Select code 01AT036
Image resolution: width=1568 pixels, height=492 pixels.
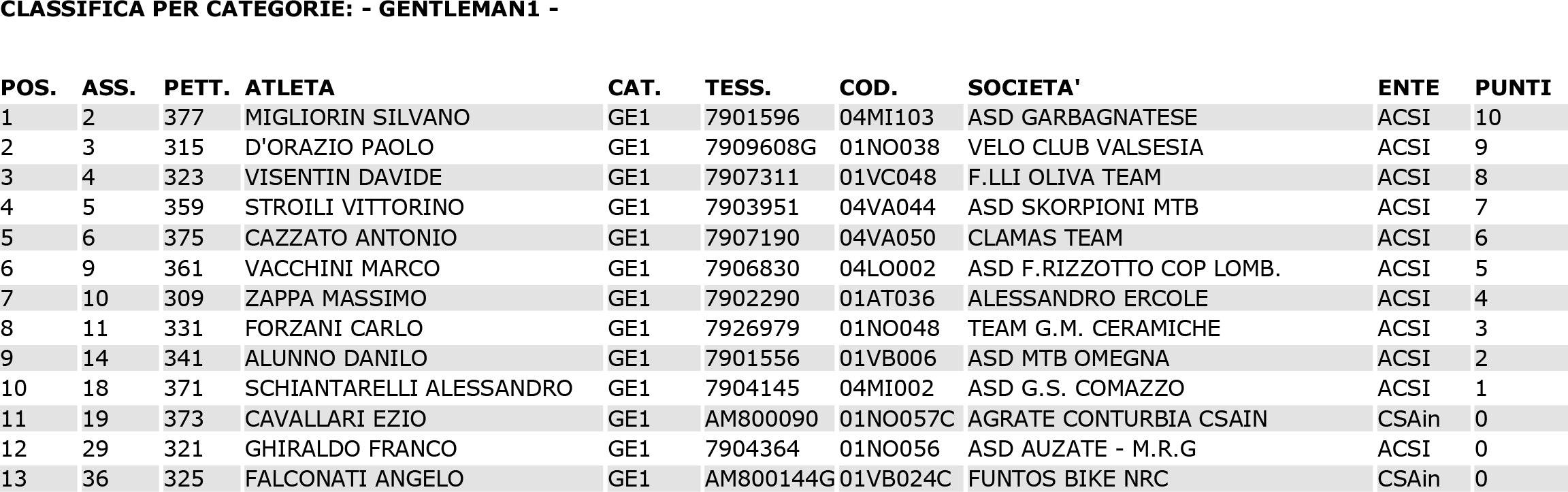pyautogui.click(x=887, y=298)
